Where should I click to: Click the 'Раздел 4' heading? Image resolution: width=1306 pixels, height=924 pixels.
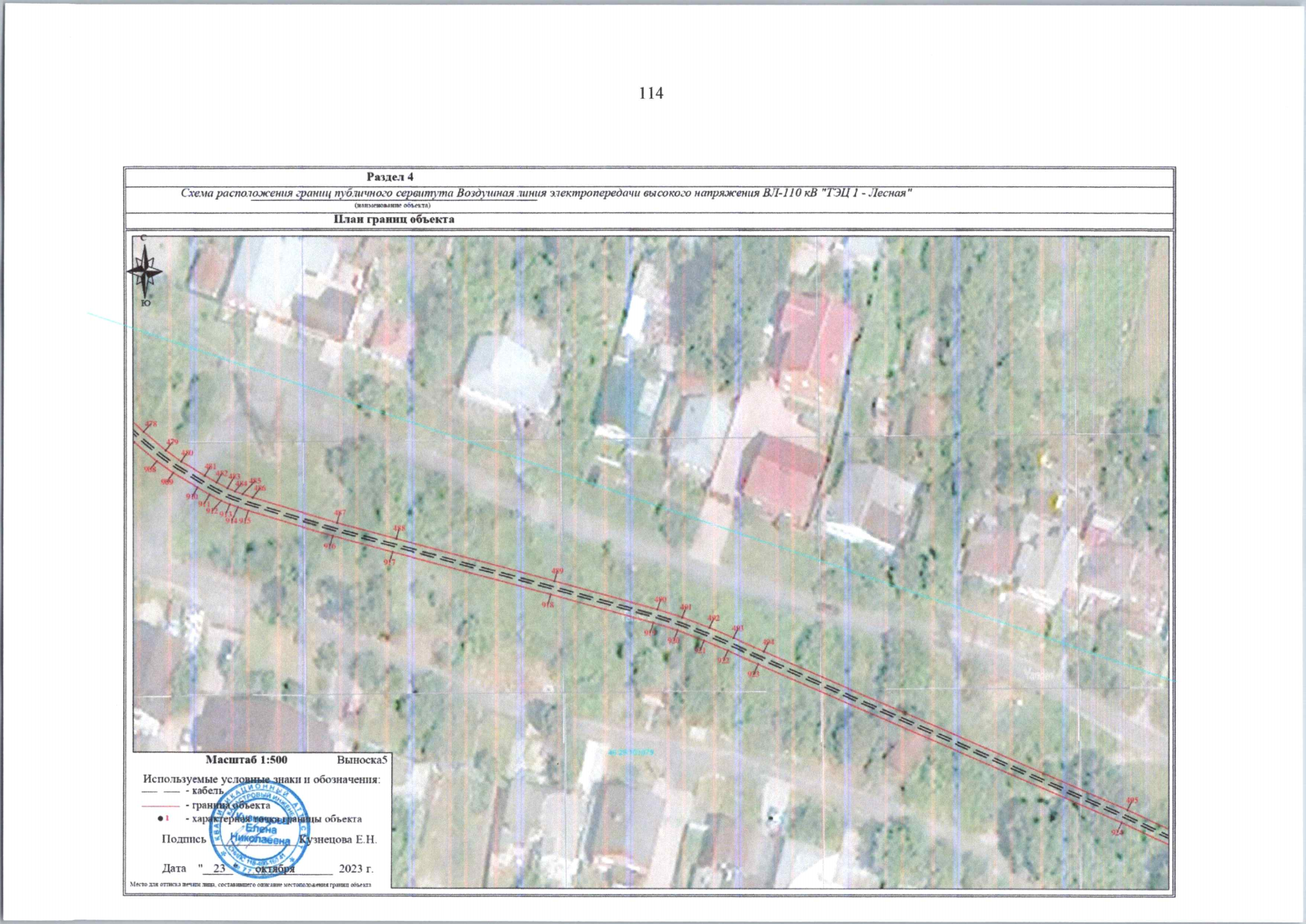[x=390, y=177]
